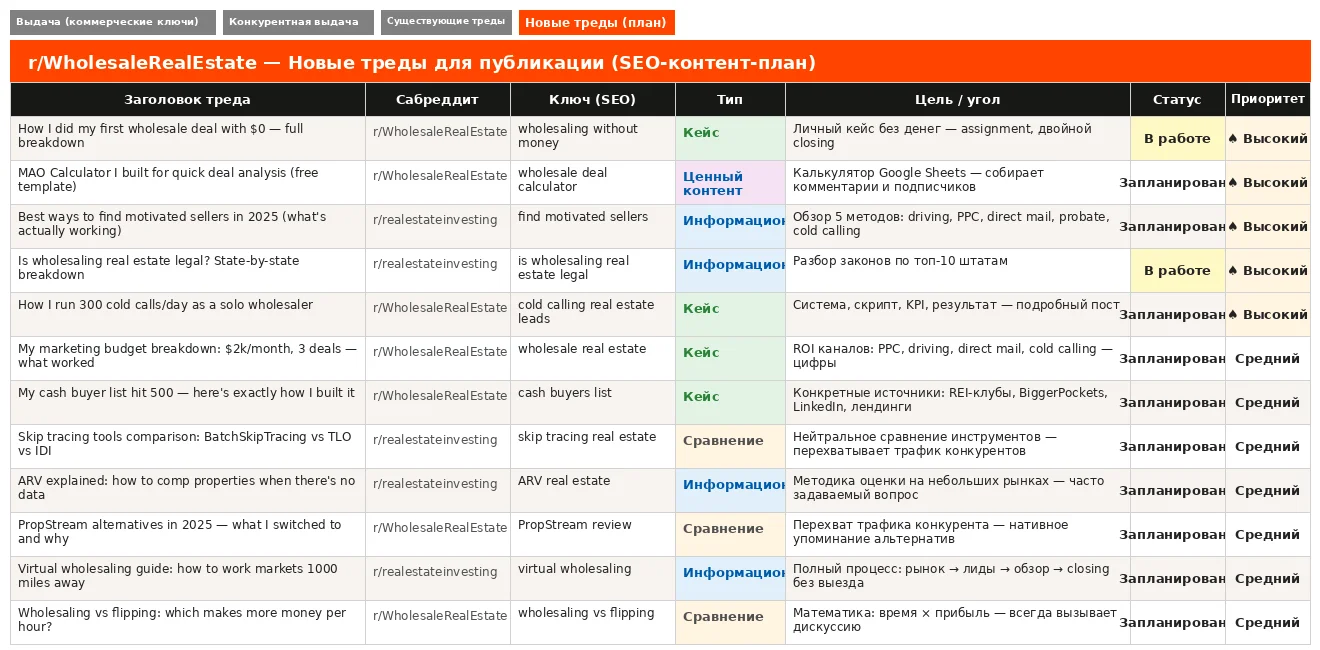
Task: Click key cell 'is wholesaling real estate legal'
Action: click(593, 271)
